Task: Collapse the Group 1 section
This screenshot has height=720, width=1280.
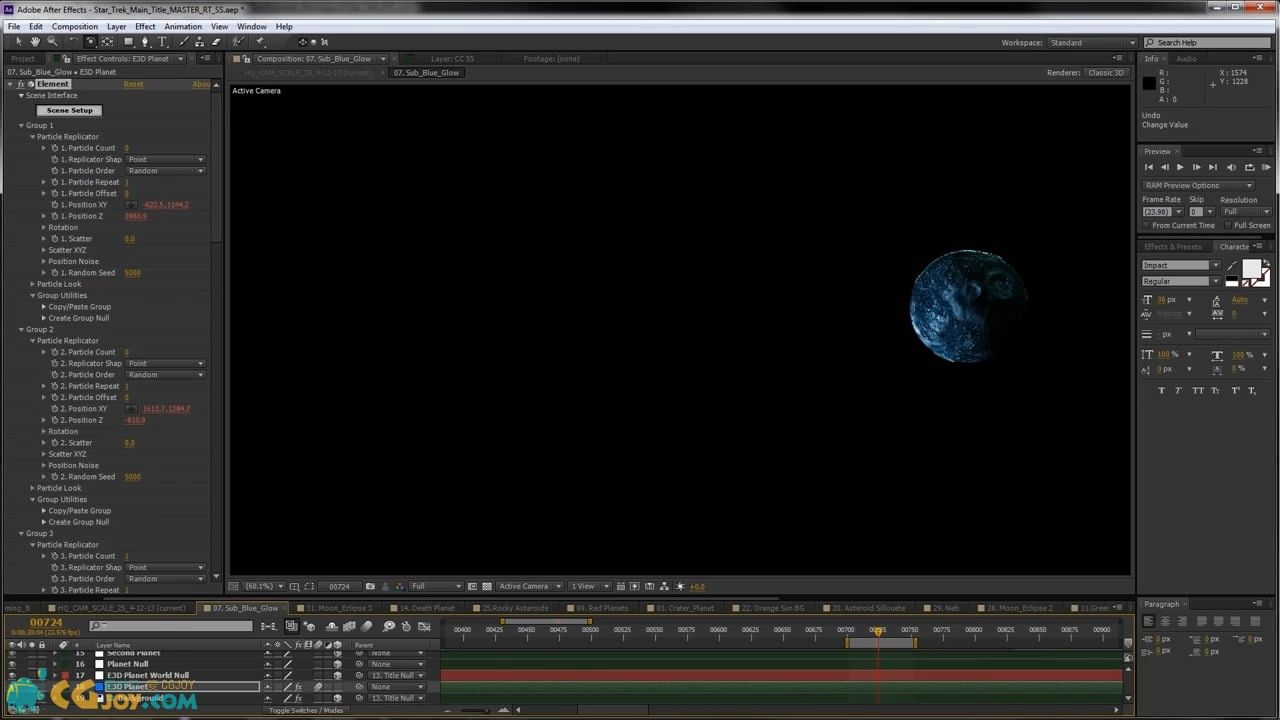Action: click(21, 125)
